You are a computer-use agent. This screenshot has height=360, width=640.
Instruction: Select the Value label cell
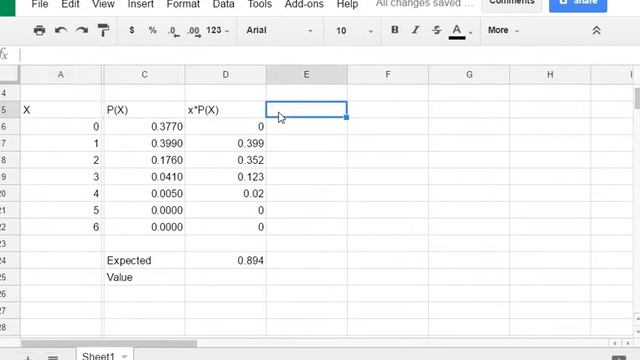(x=144, y=277)
